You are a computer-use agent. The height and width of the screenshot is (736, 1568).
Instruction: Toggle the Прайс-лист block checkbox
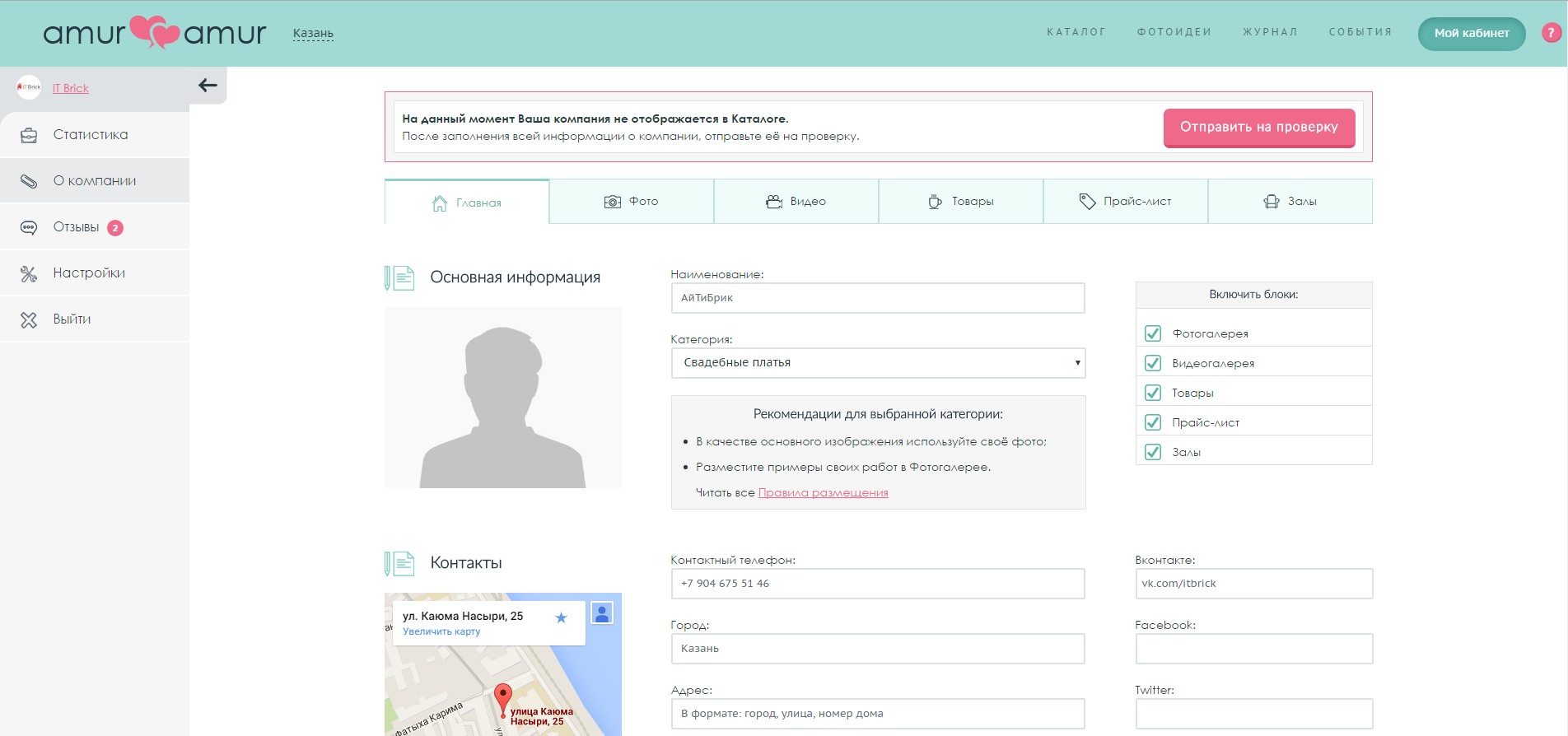[1153, 422]
